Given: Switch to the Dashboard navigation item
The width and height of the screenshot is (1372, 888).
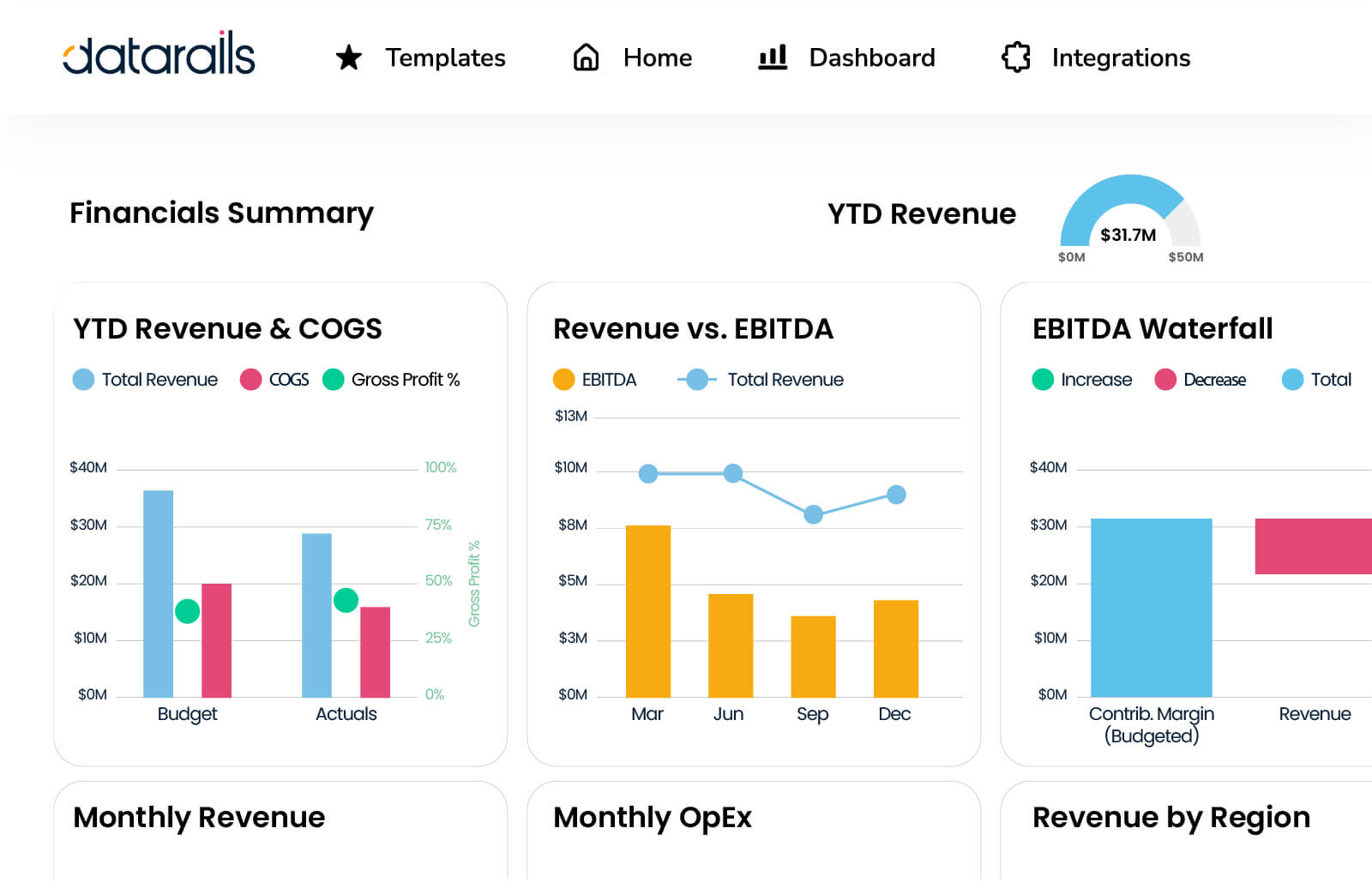Looking at the screenshot, I should click(871, 57).
